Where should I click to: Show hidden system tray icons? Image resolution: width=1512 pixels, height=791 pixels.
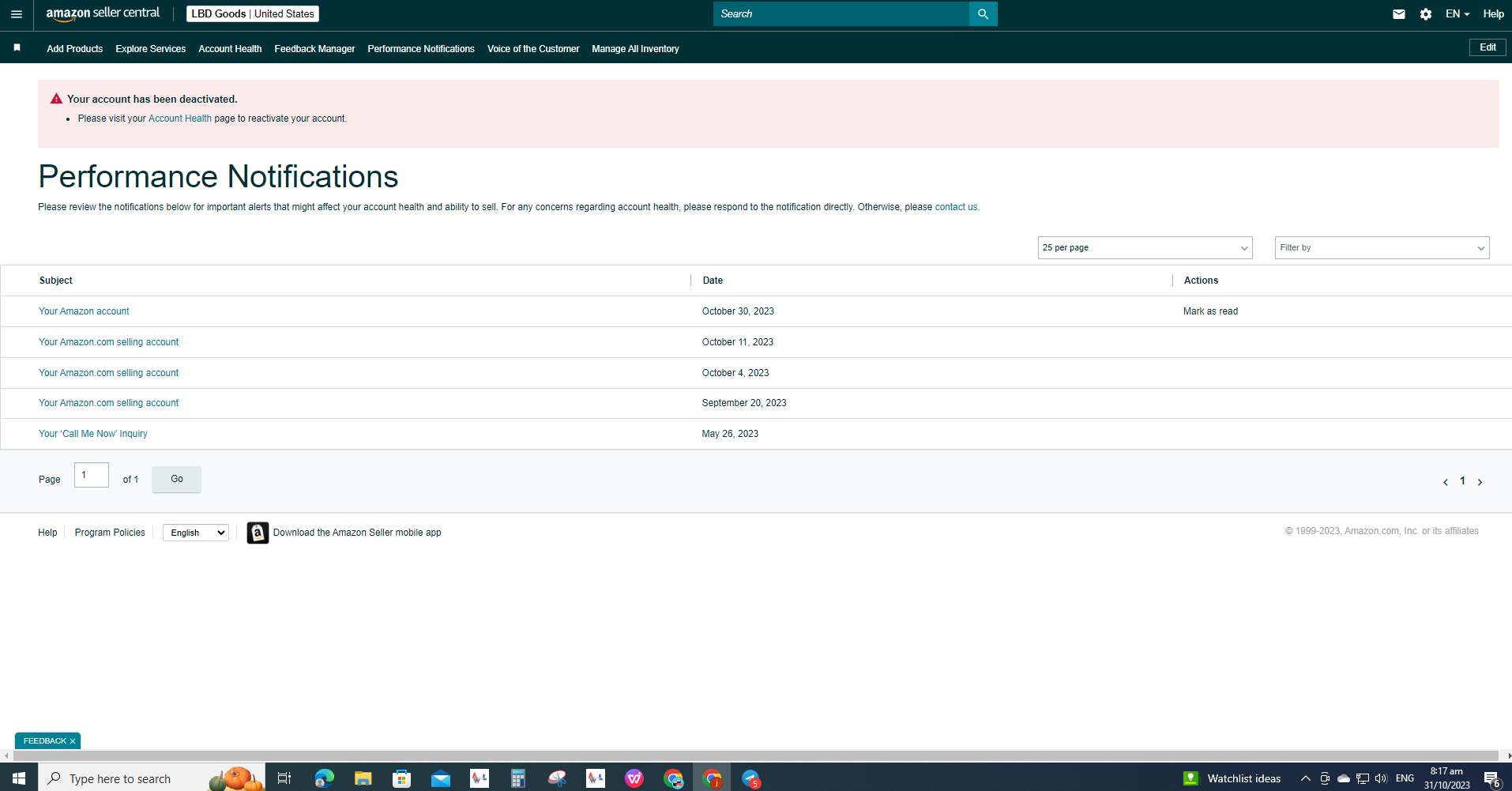[1306, 778]
